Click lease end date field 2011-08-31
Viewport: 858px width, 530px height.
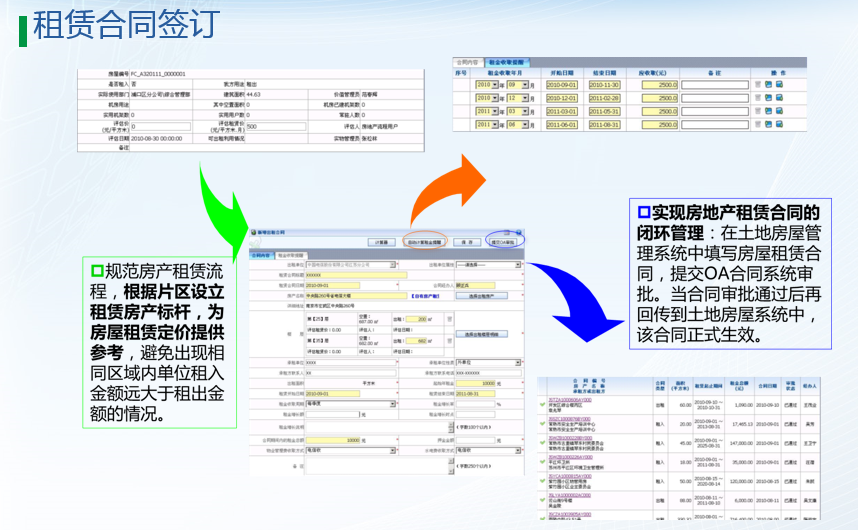476,394
